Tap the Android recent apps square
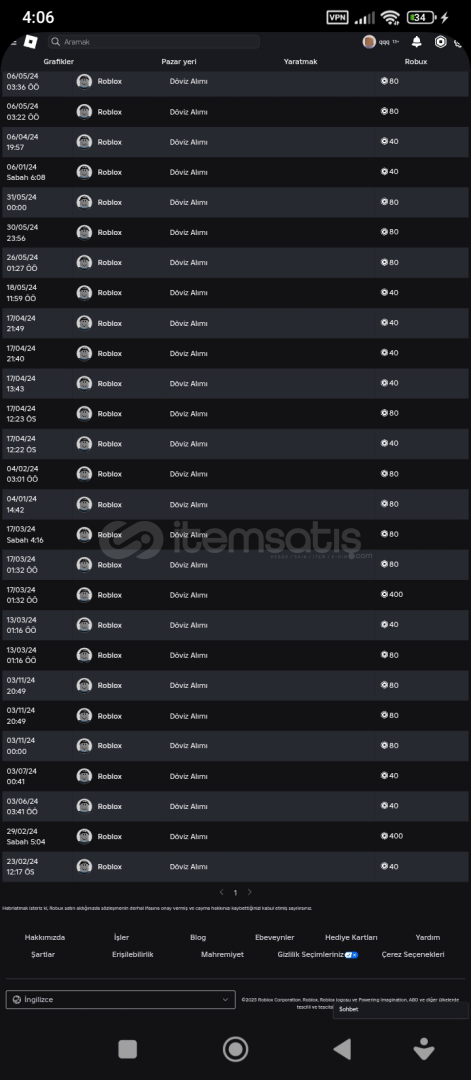Image resolution: width=471 pixels, height=1080 pixels. tap(127, 1049)
